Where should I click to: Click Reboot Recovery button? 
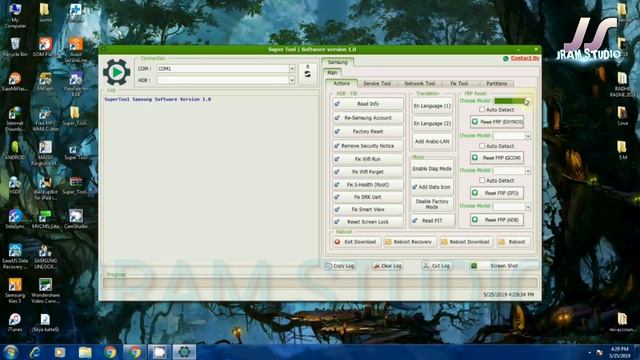point(409,242)
